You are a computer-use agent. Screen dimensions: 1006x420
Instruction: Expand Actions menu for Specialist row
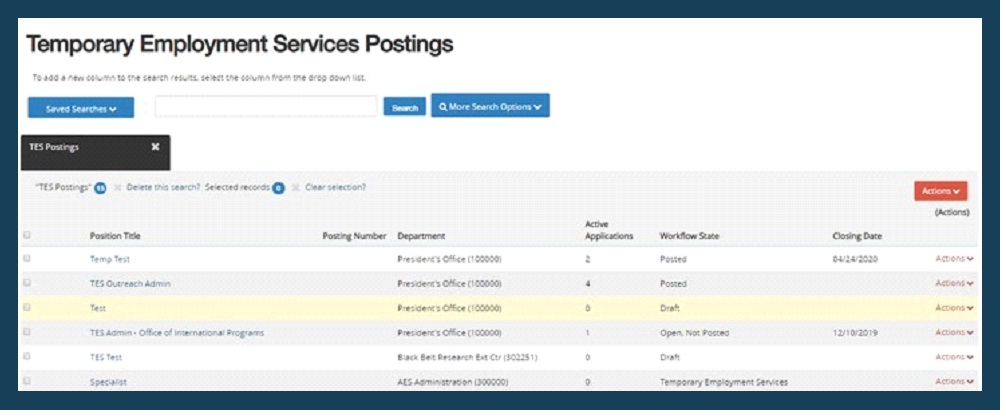[953, 381]
